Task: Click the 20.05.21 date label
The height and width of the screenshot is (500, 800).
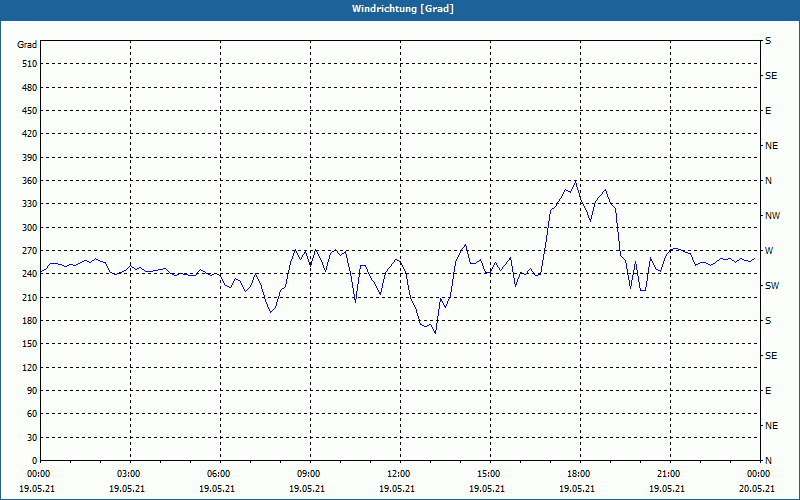Action: coord(757,489)
